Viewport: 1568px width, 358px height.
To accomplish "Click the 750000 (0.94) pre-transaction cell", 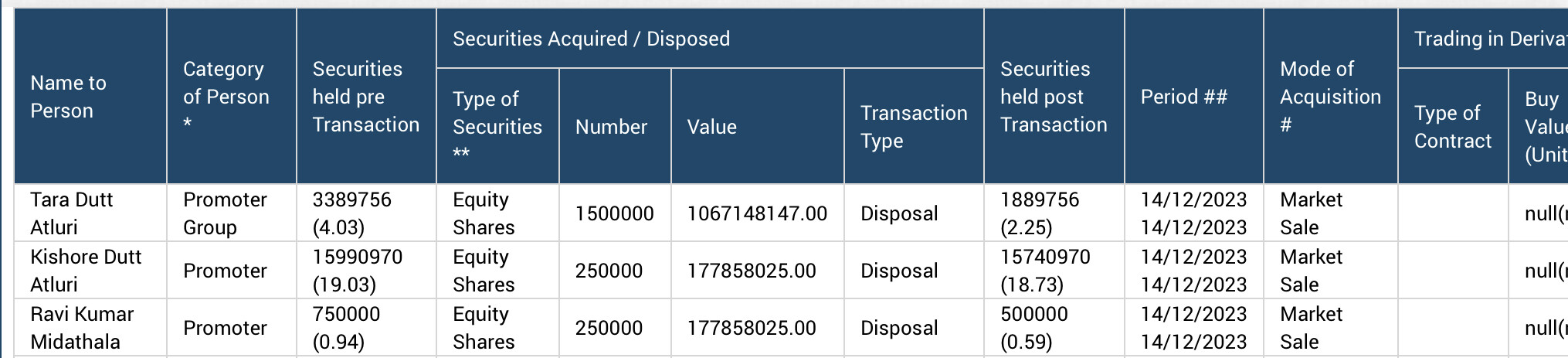I will [346, 328].
